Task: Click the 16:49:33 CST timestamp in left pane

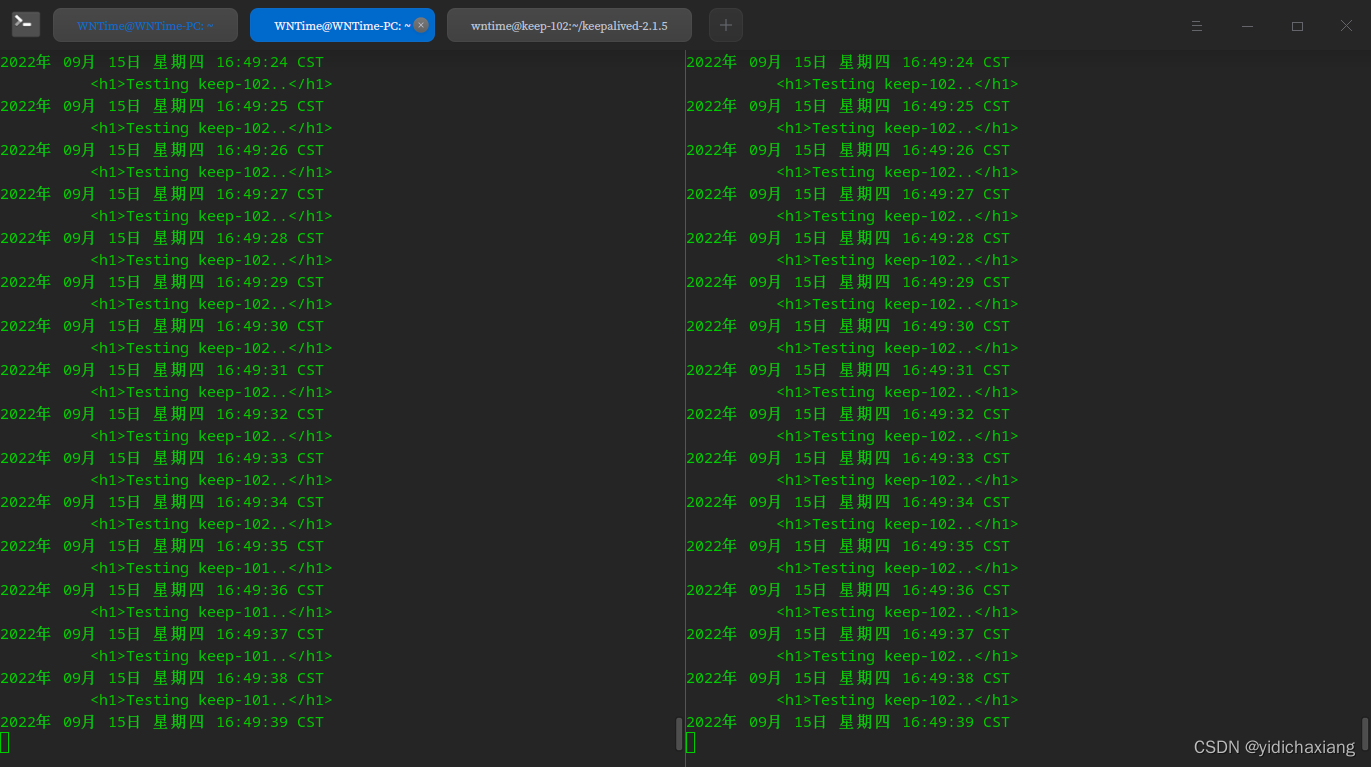Action: [x=270, y=458]
